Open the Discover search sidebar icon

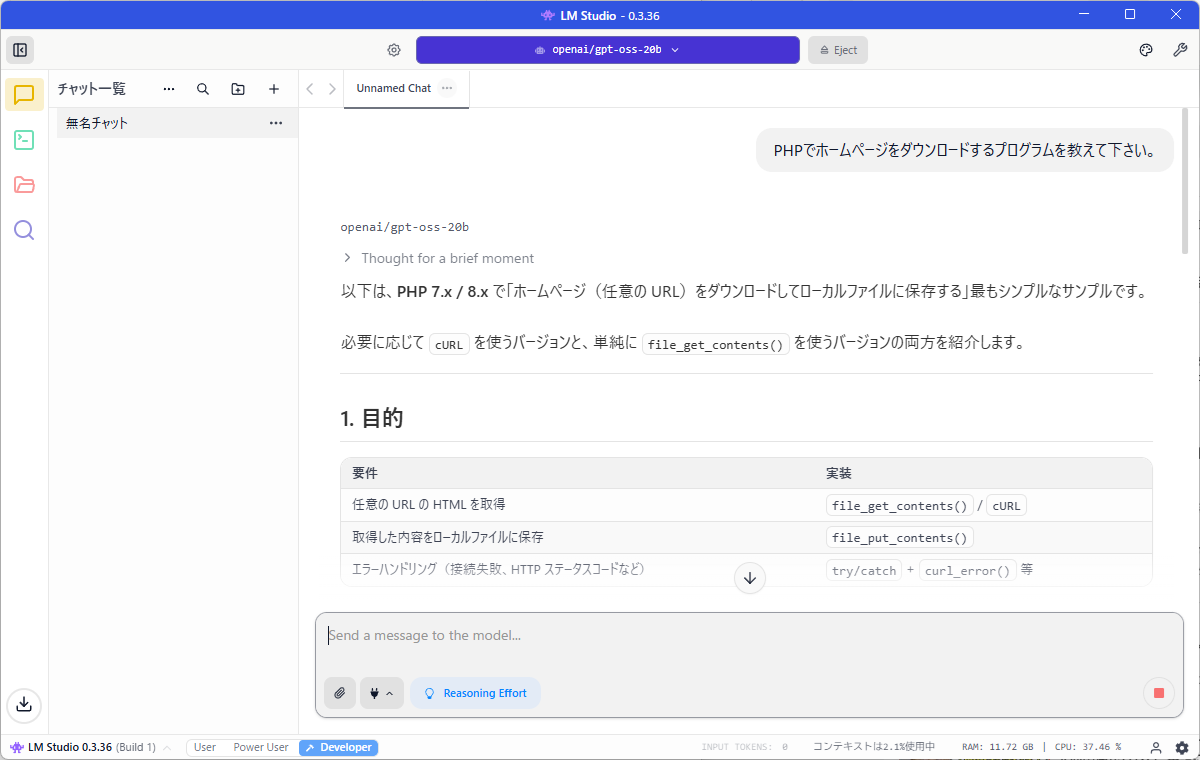(24, 230)
